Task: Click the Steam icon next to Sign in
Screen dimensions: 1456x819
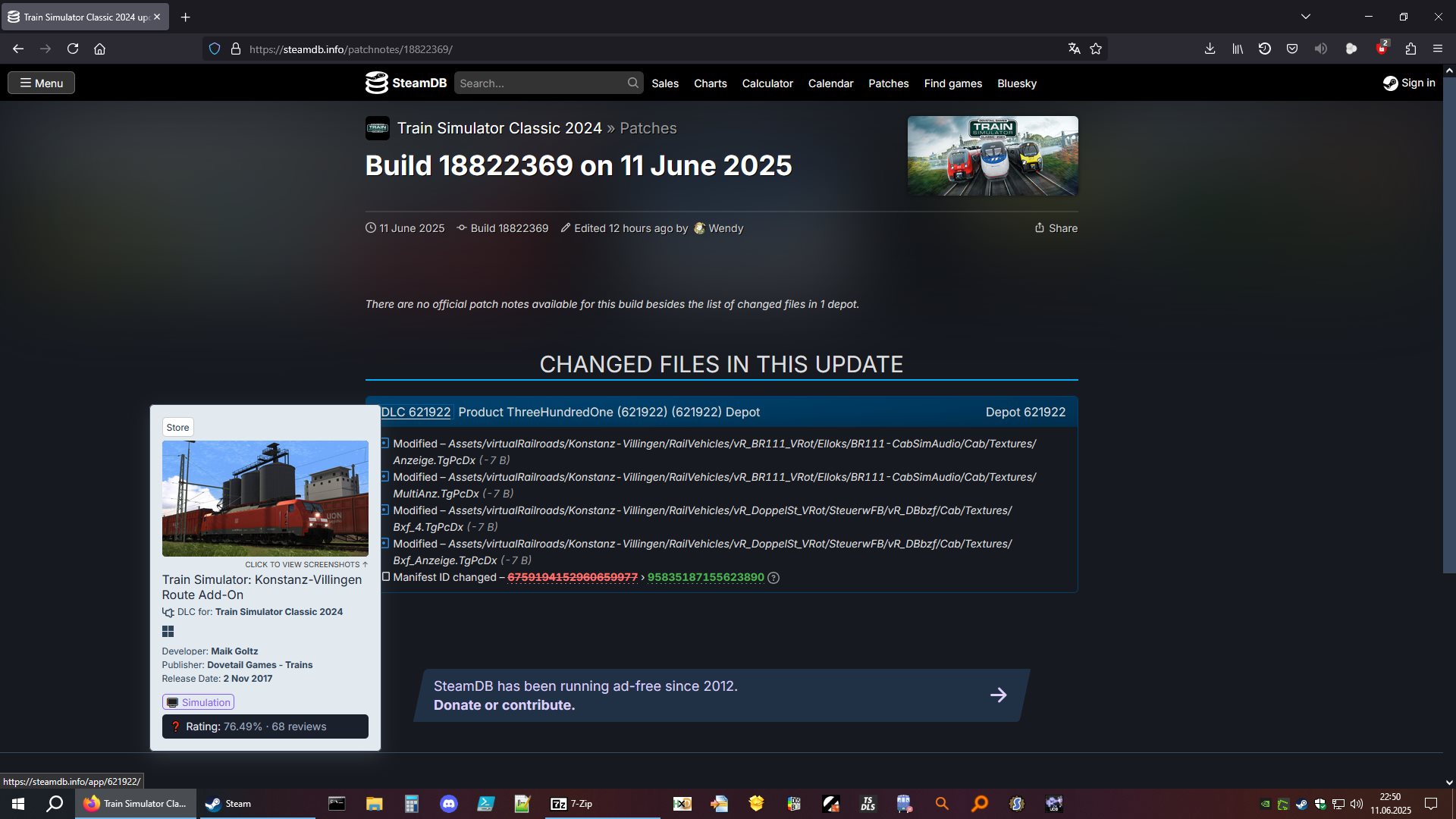Action: [x=1390, y=83]
